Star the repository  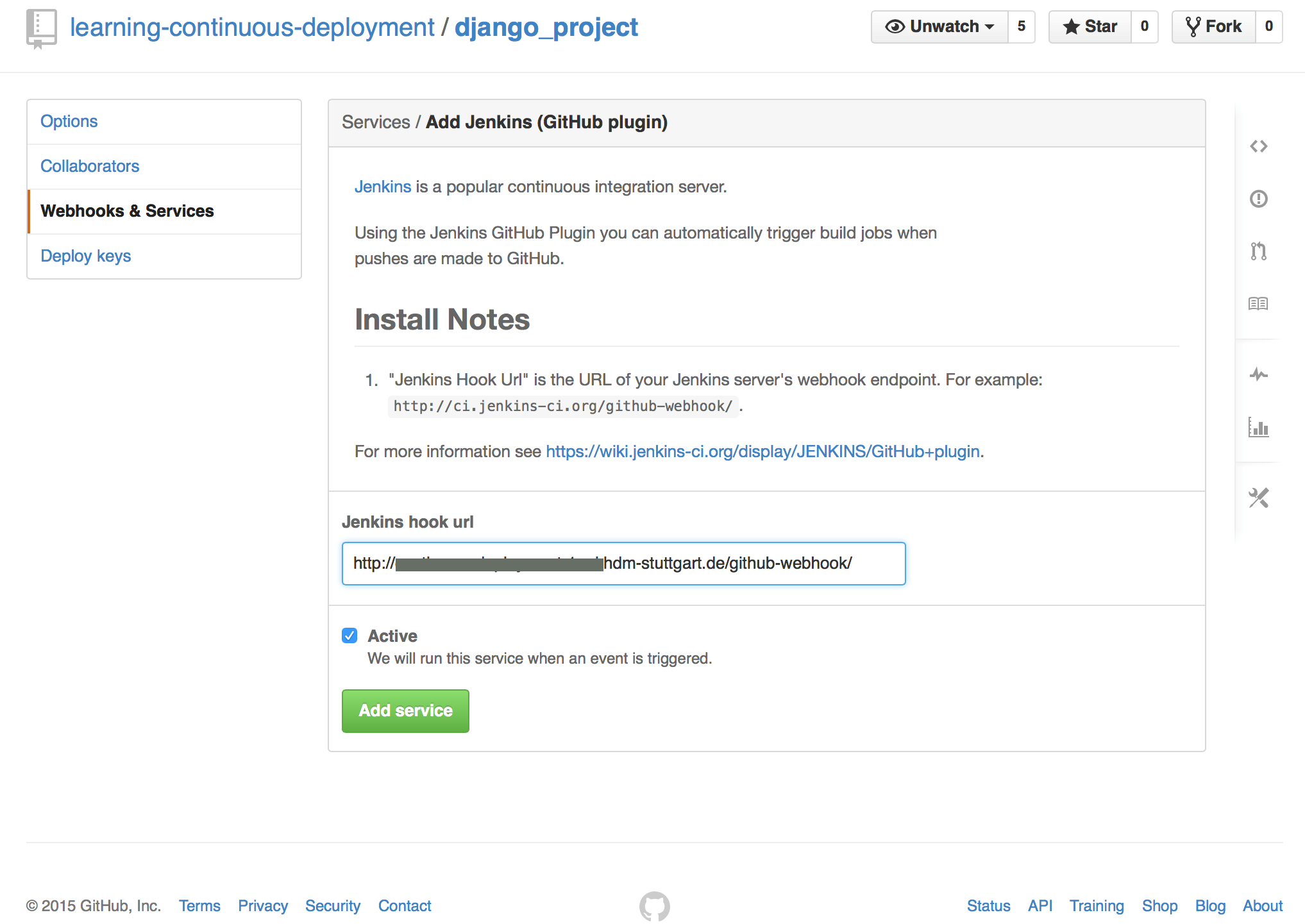1090,27
